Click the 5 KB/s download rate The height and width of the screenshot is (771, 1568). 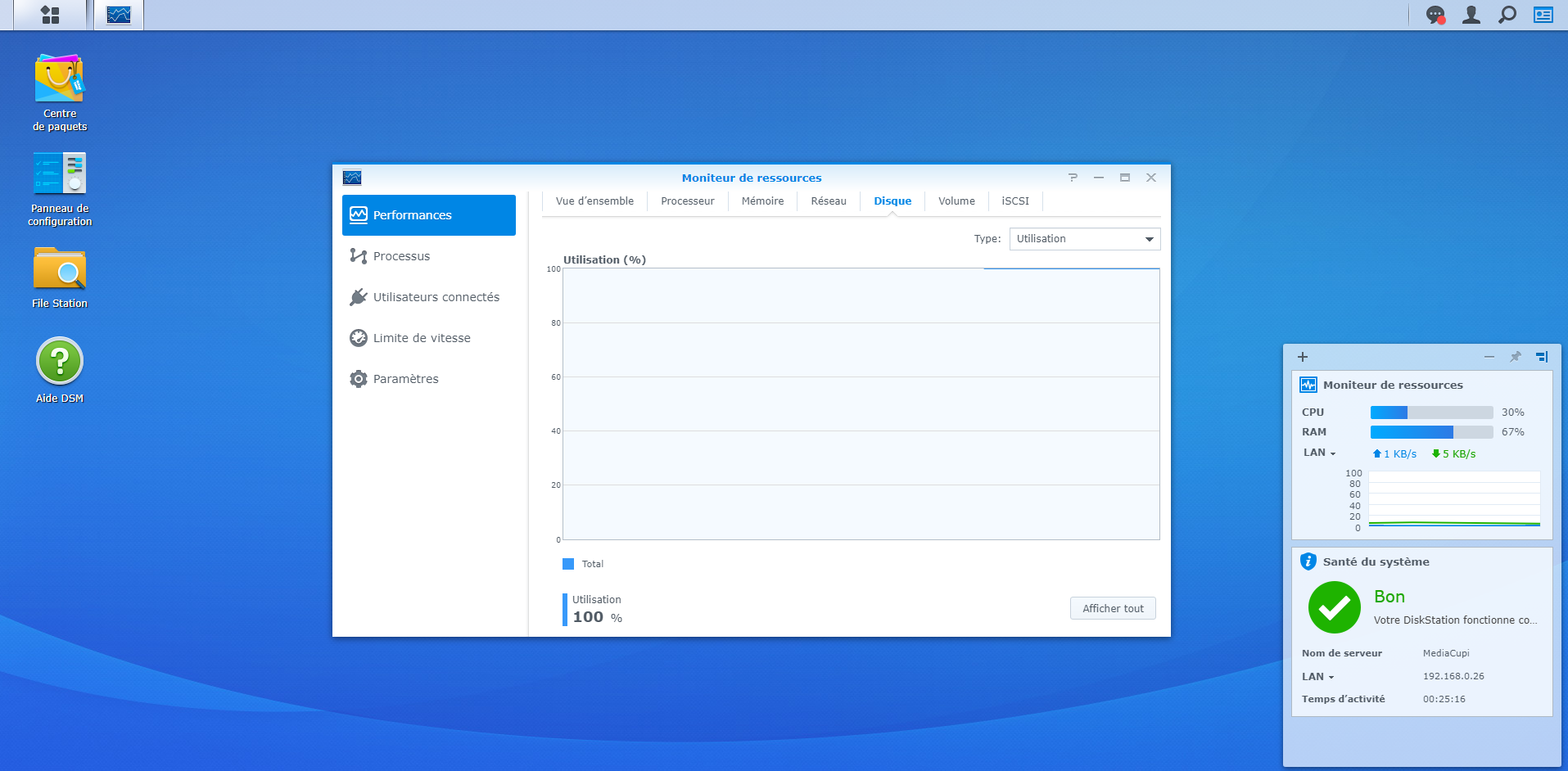pos(1453,454)
